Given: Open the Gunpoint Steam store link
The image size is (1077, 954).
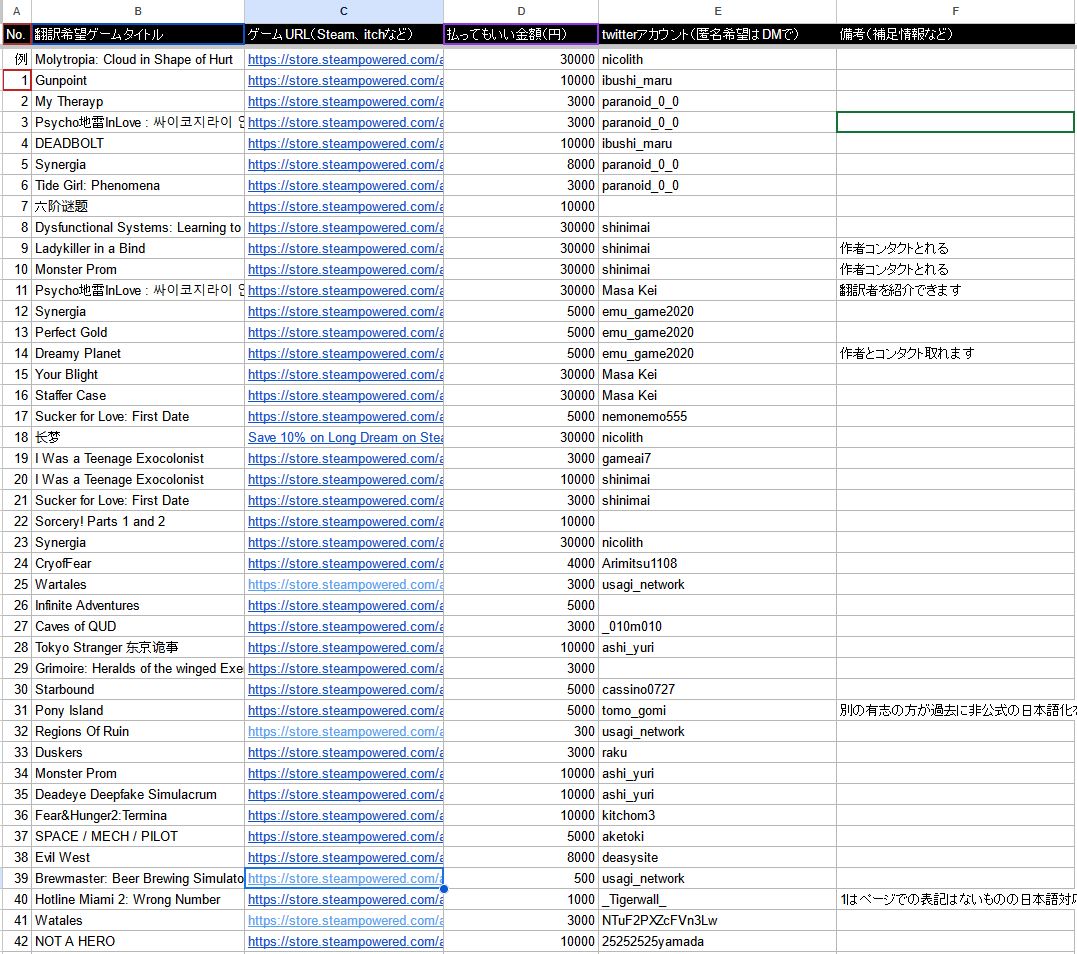Looking at the screenshot, I should (x=344, y=80).
